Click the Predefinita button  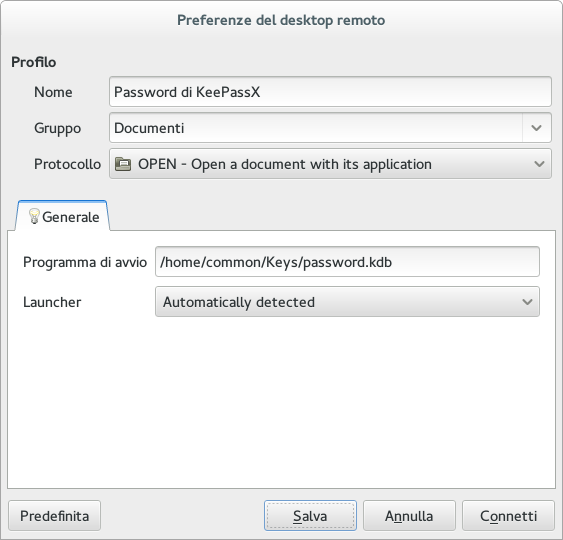click(x=55, y=516)
